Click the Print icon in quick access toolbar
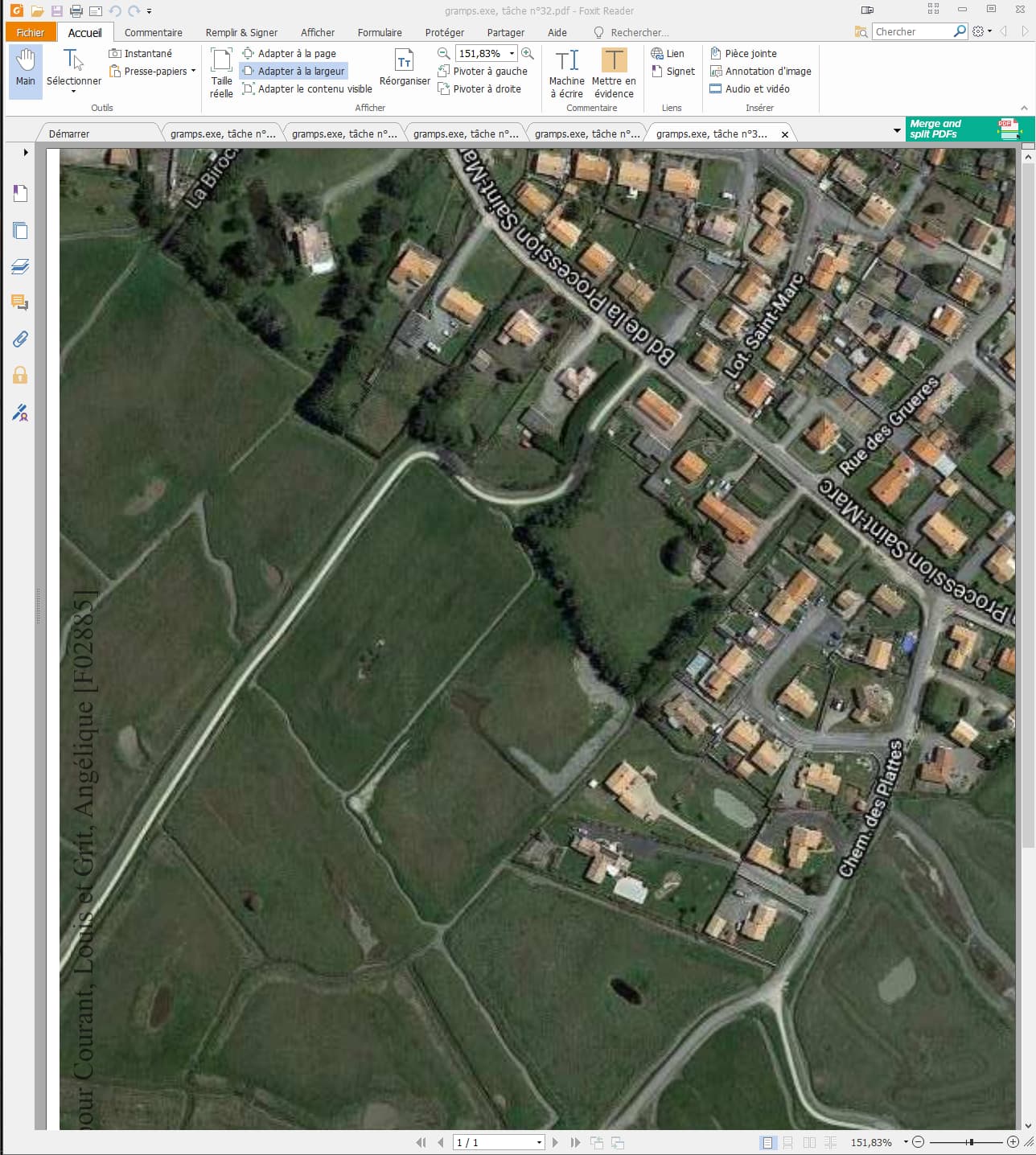Screen dimensions: 1036x1155 coord(76,11)
